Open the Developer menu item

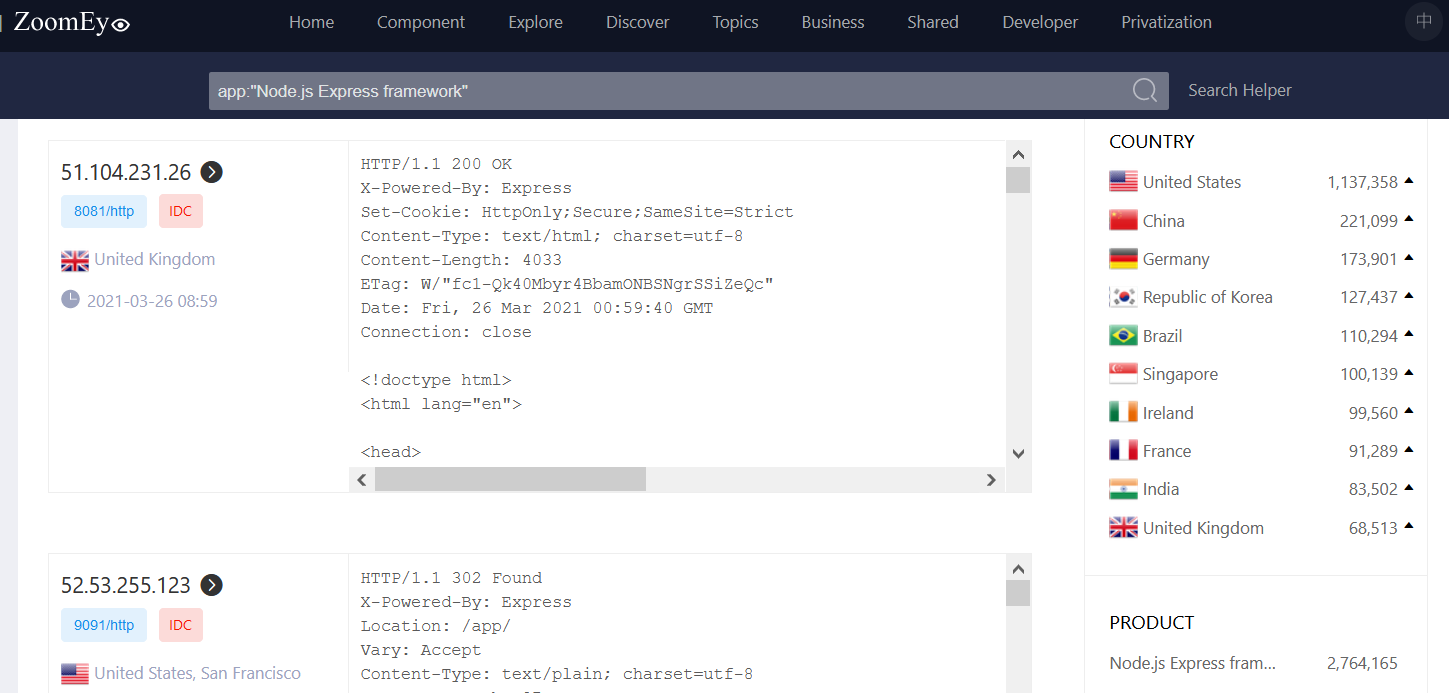(1039, 21)
